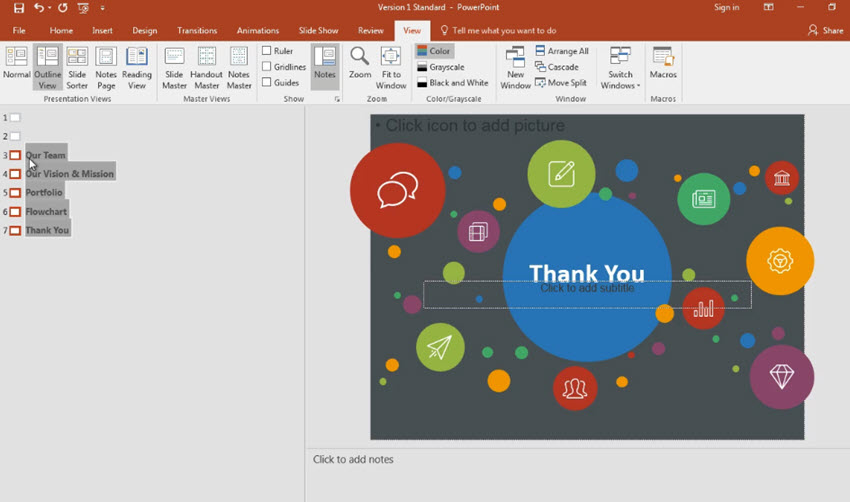Switch to Reading View
This screenshot has width=850, height=502.
137,67
